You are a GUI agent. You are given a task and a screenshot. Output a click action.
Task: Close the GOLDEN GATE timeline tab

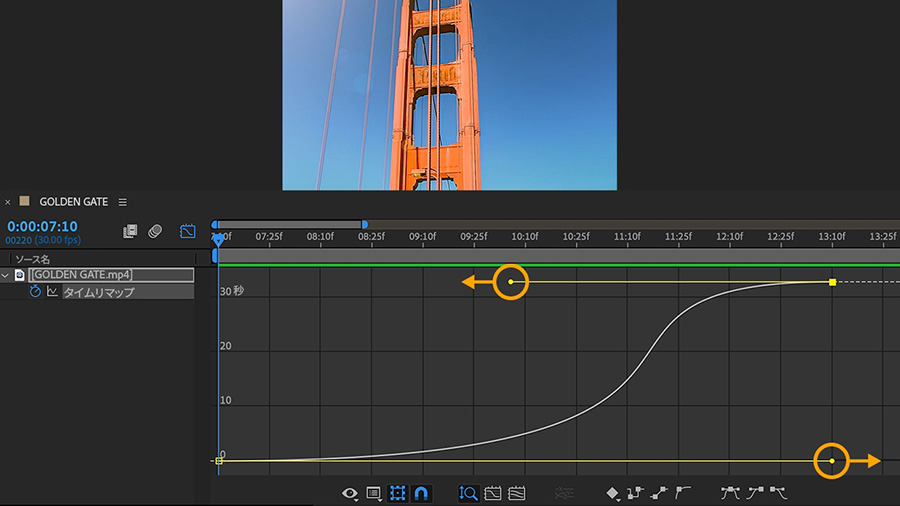pyautogui.click(x=7, y=202)
